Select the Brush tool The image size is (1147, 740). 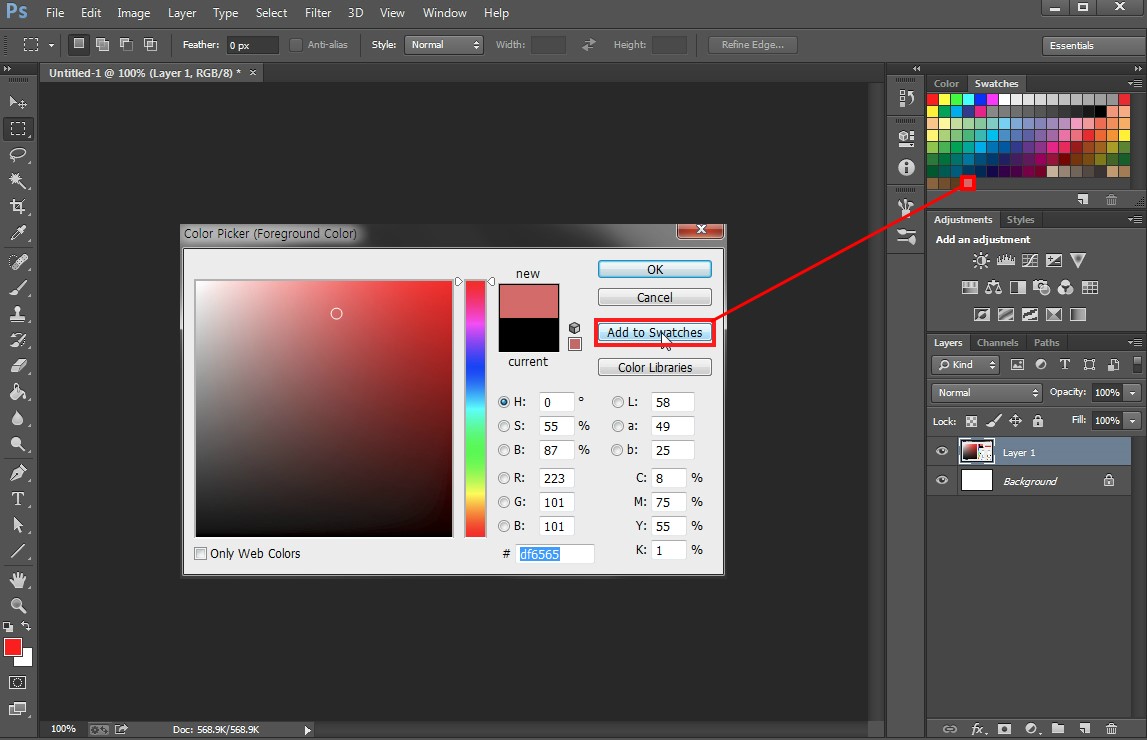coord(18,288)
